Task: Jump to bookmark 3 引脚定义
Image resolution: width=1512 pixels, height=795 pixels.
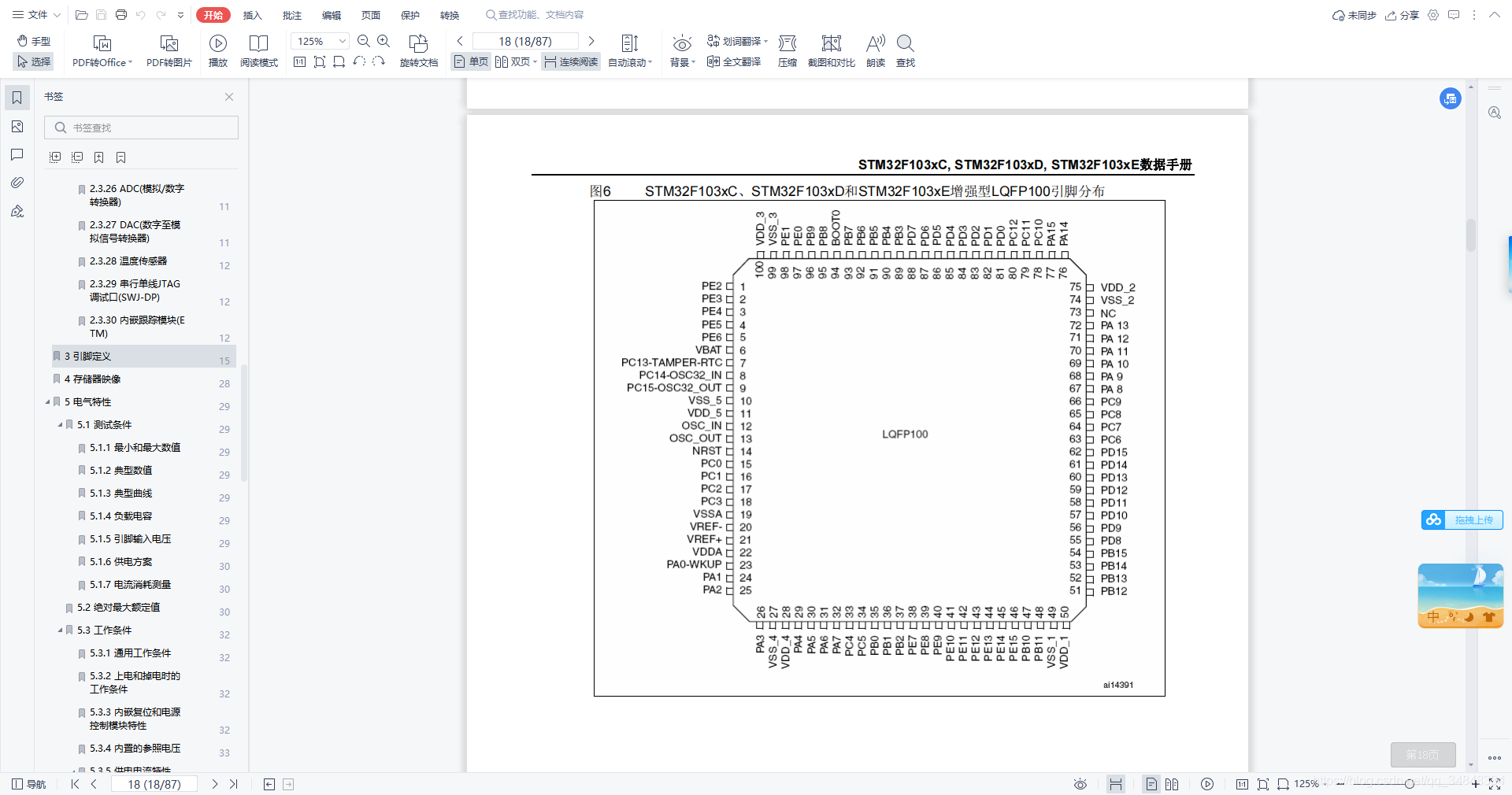Action: (144, 357)
